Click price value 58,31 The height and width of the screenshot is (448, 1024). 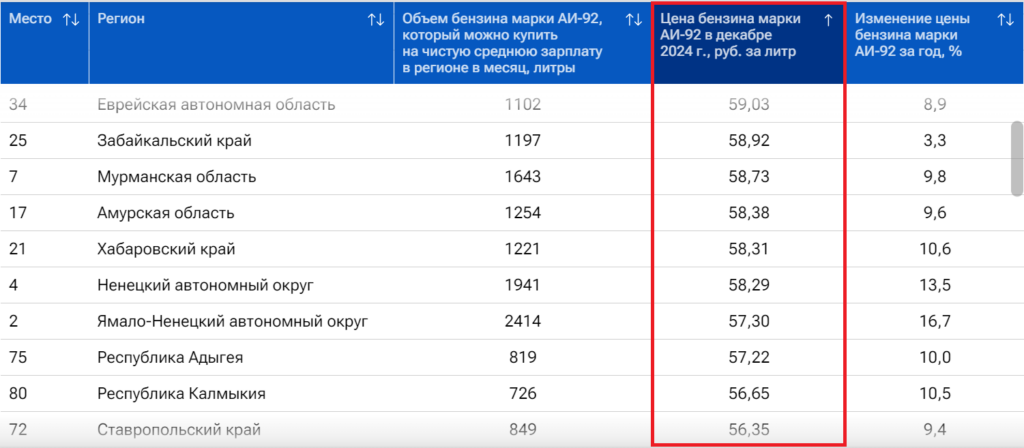coord(750,249)
